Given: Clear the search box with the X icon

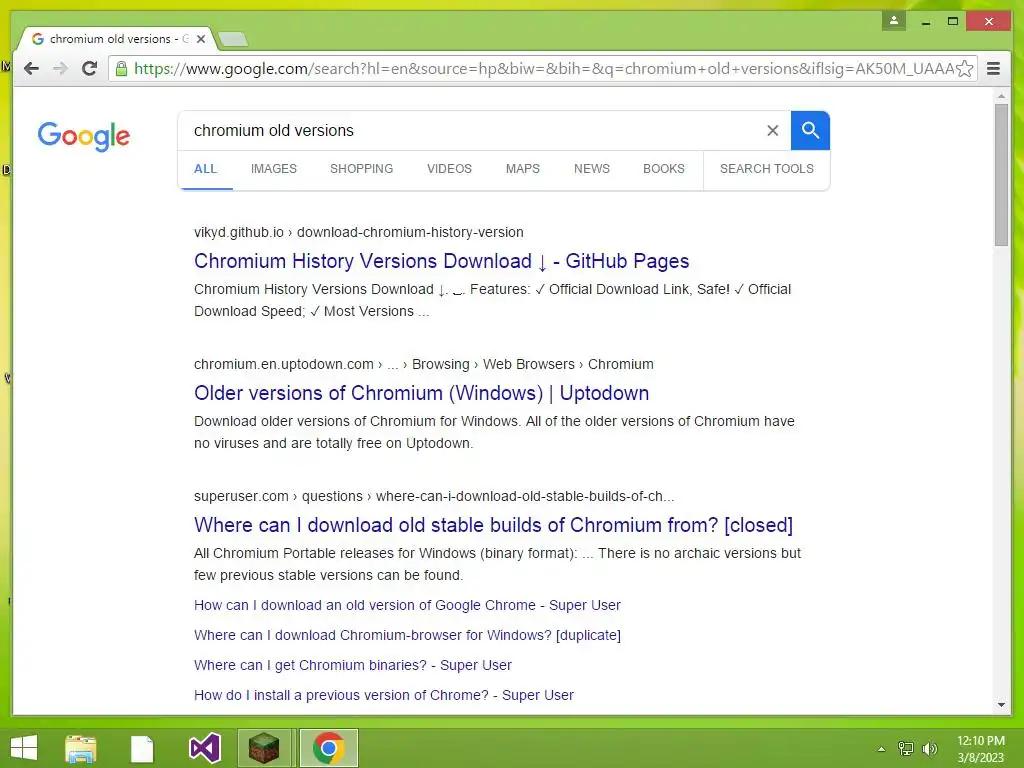Looking at the screenshot, I should [773, 131].
